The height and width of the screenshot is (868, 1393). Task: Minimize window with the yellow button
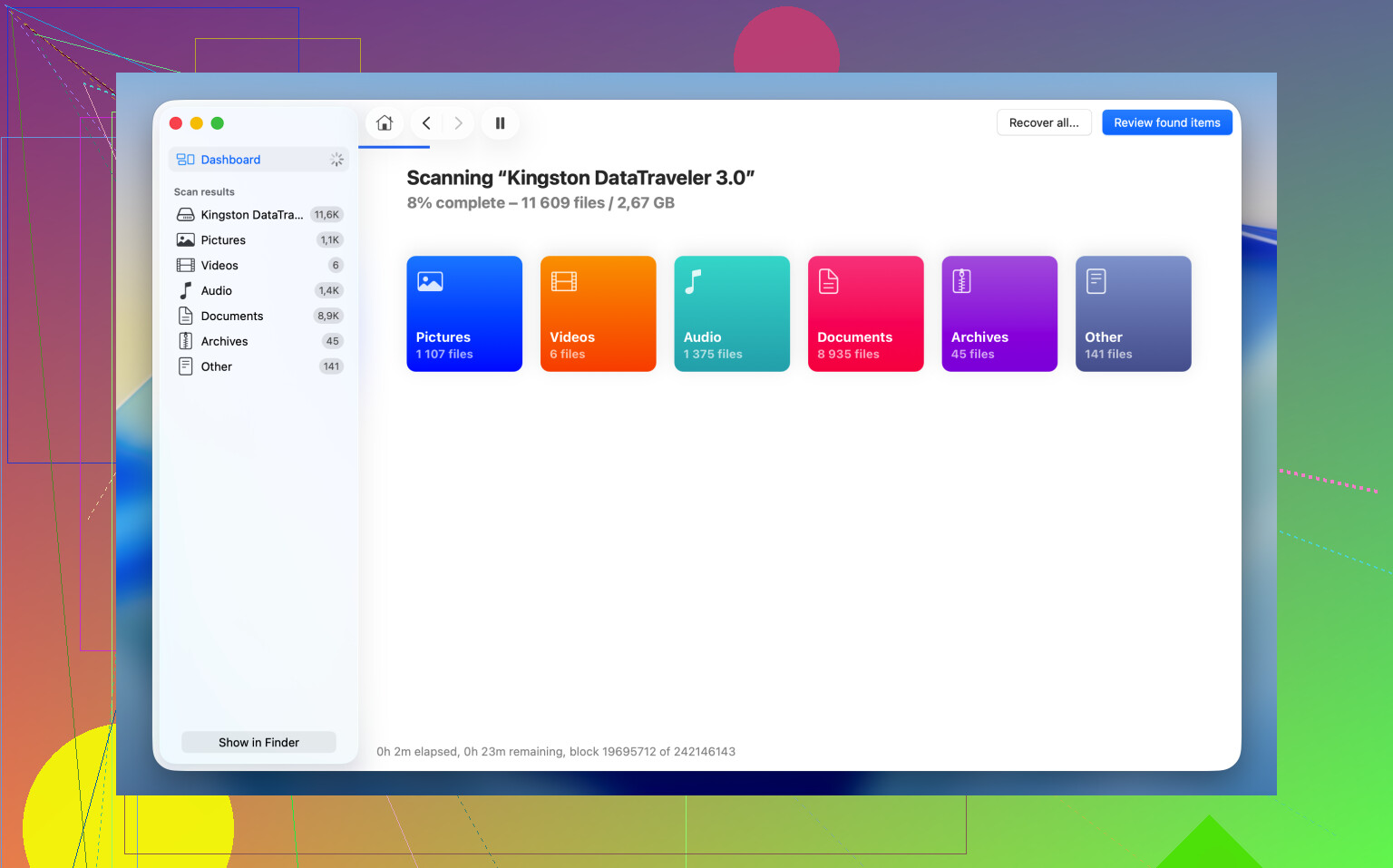click(197, 123)
